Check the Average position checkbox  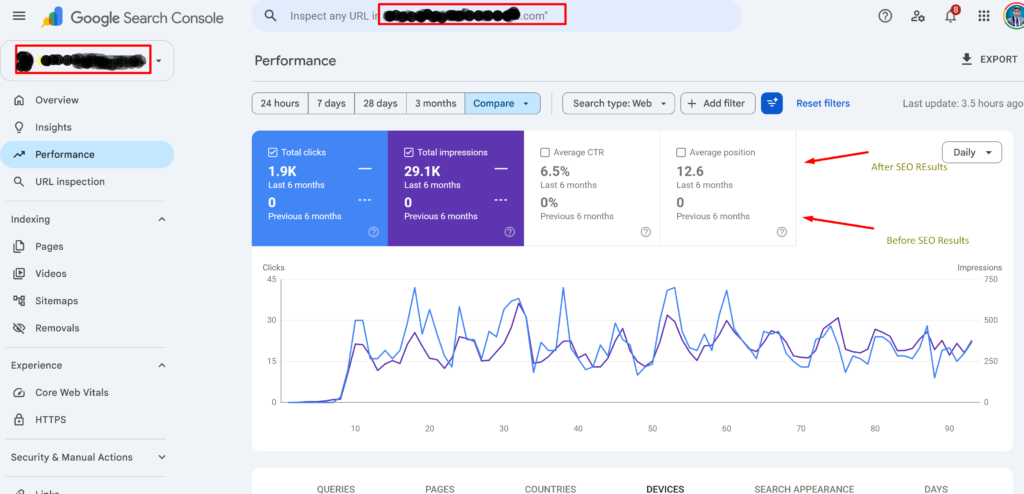[681, 152]
